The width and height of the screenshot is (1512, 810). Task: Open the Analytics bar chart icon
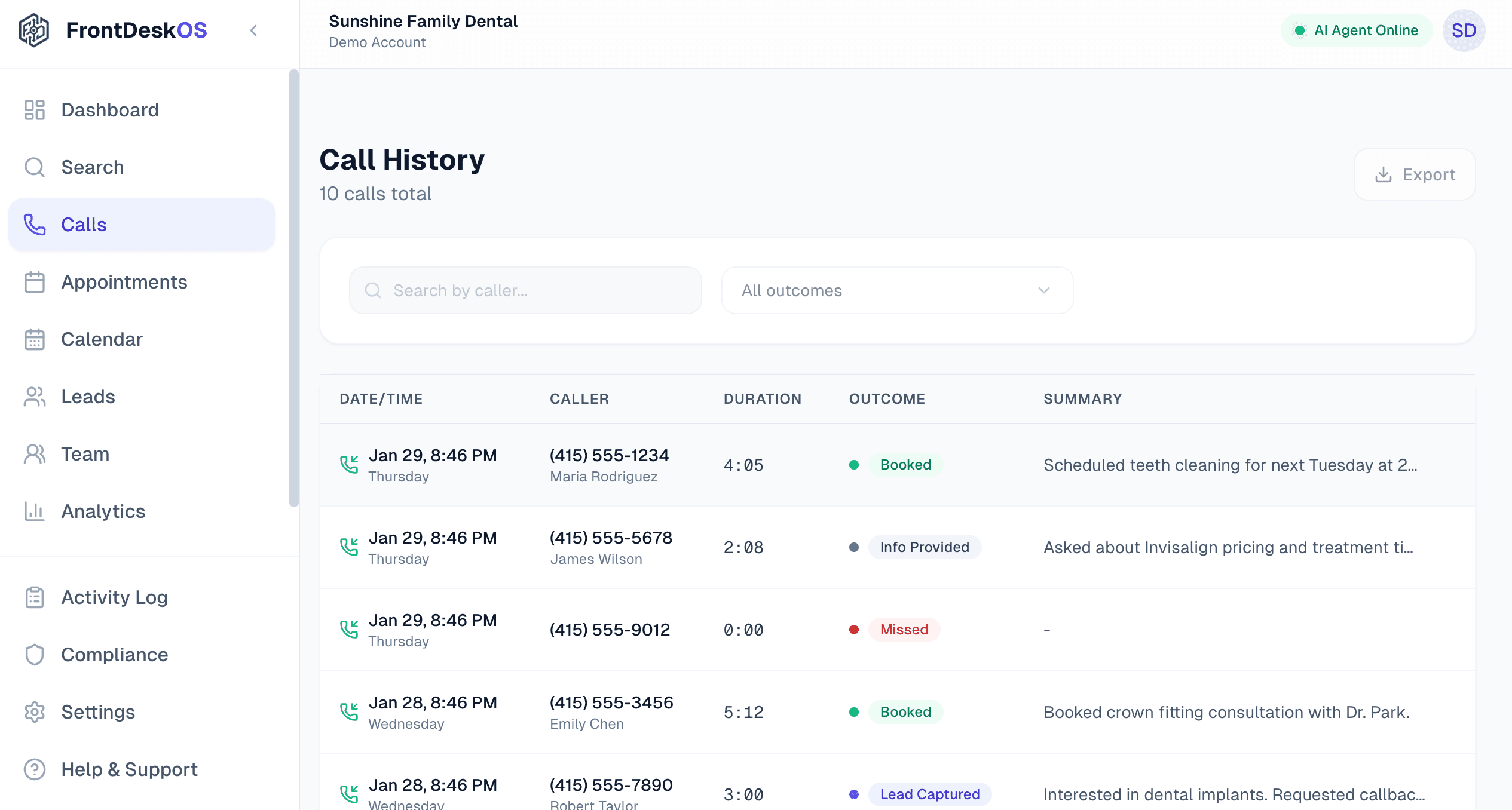(x=35, y=511)
